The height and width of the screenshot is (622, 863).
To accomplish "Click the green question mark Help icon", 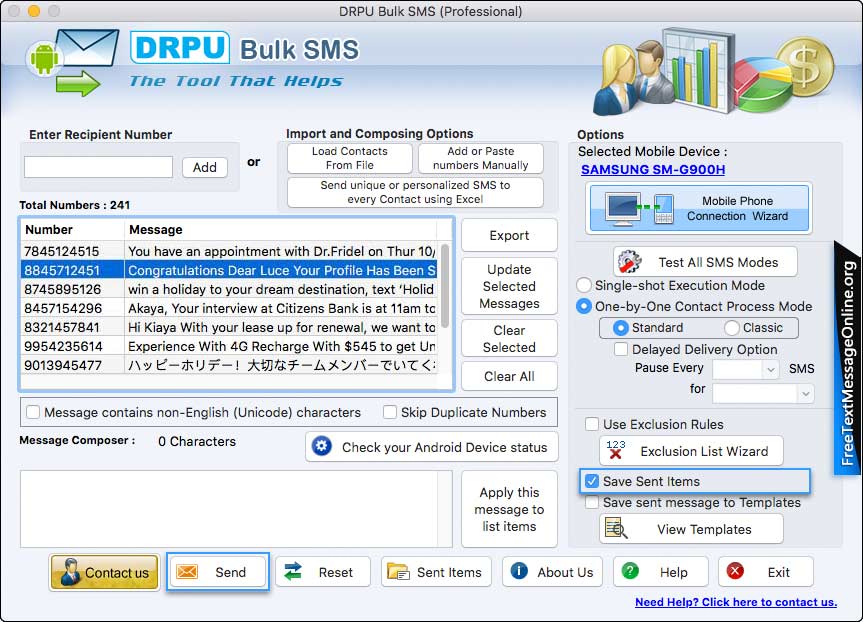I will [630, 571].
